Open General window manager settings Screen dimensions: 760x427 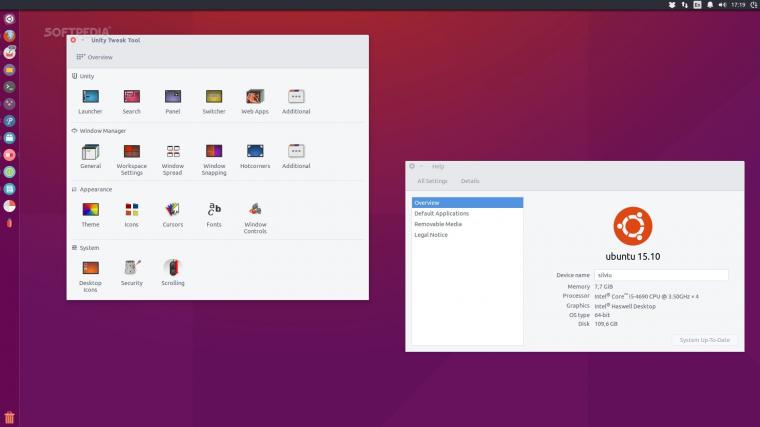tap(90, 157)
